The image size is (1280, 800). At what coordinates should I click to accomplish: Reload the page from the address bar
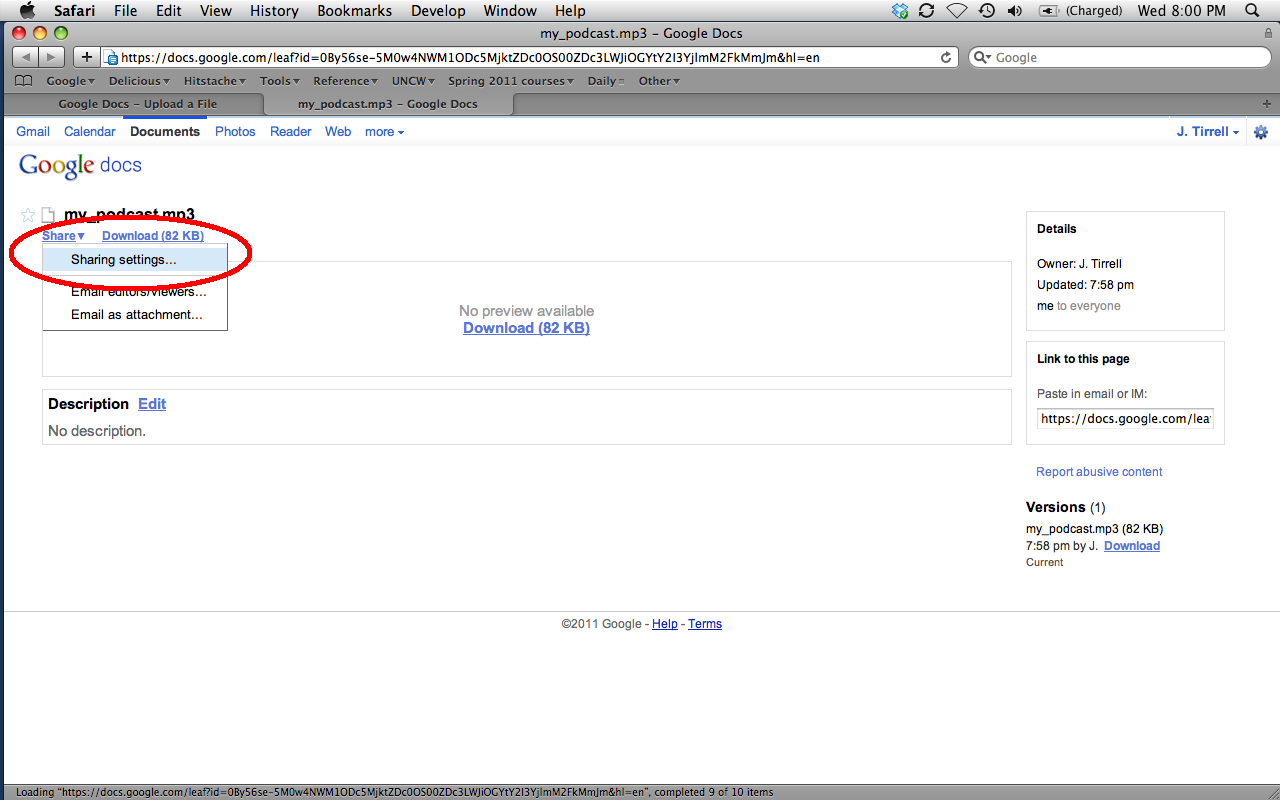946,57
